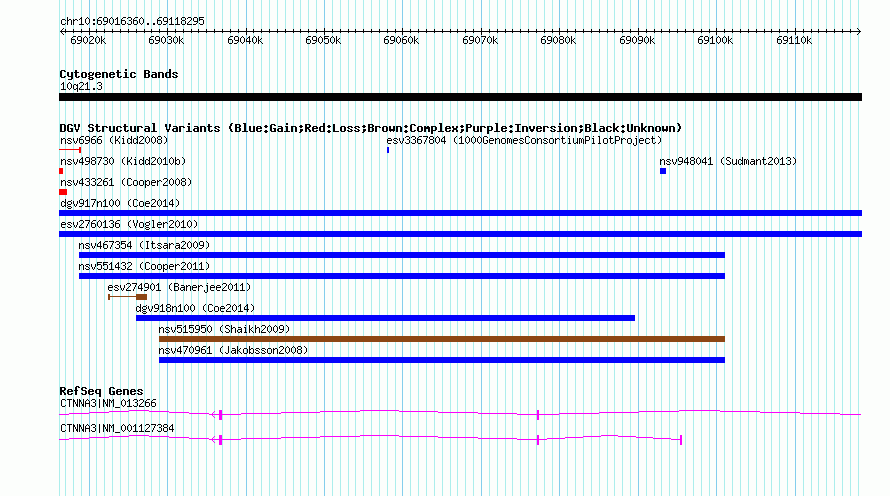Select the blue nsv467354 gain bar
The height and width of the screenshot is (496, 890).
click(402, 255)
